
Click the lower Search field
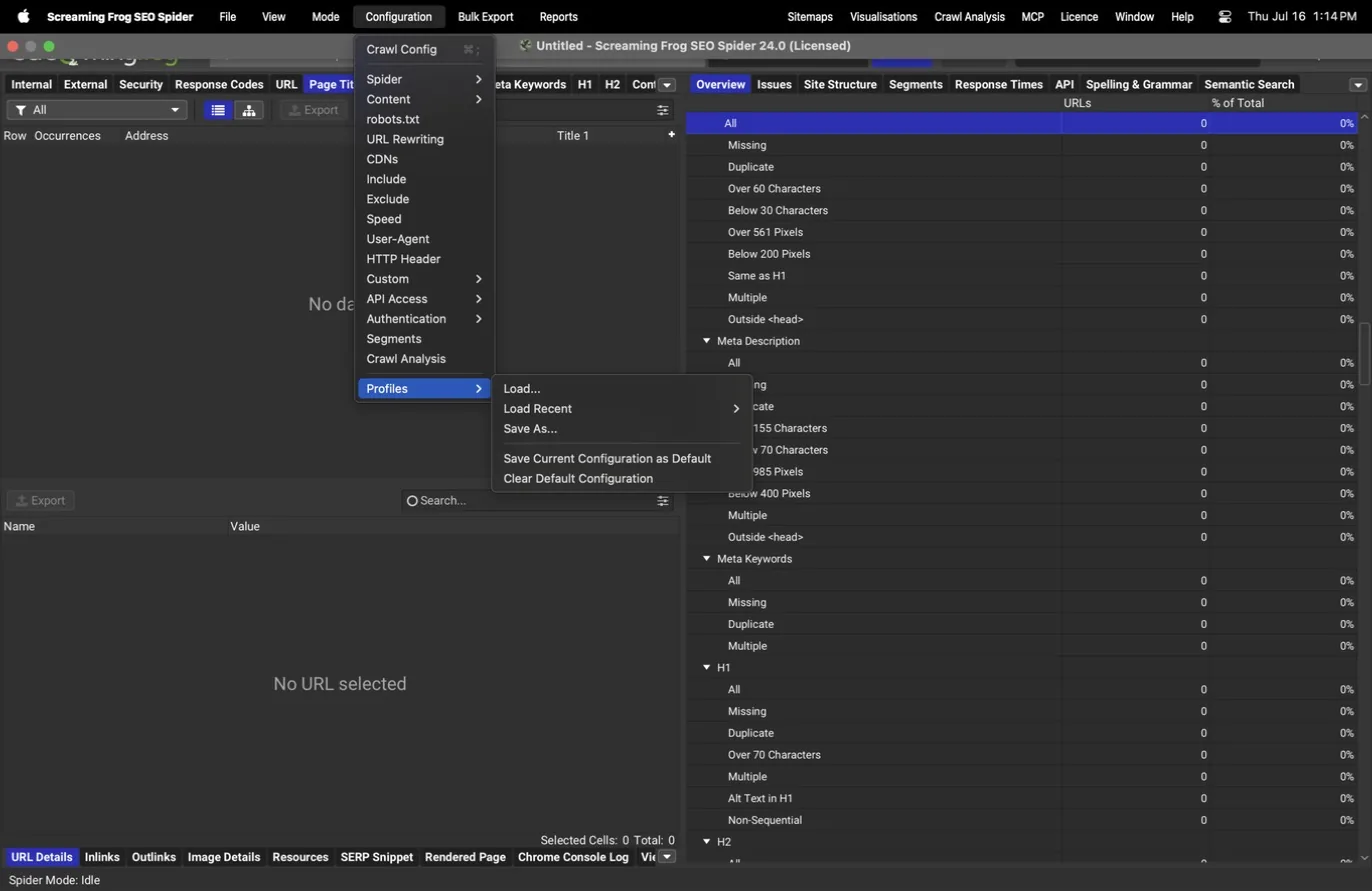point(528,500)
